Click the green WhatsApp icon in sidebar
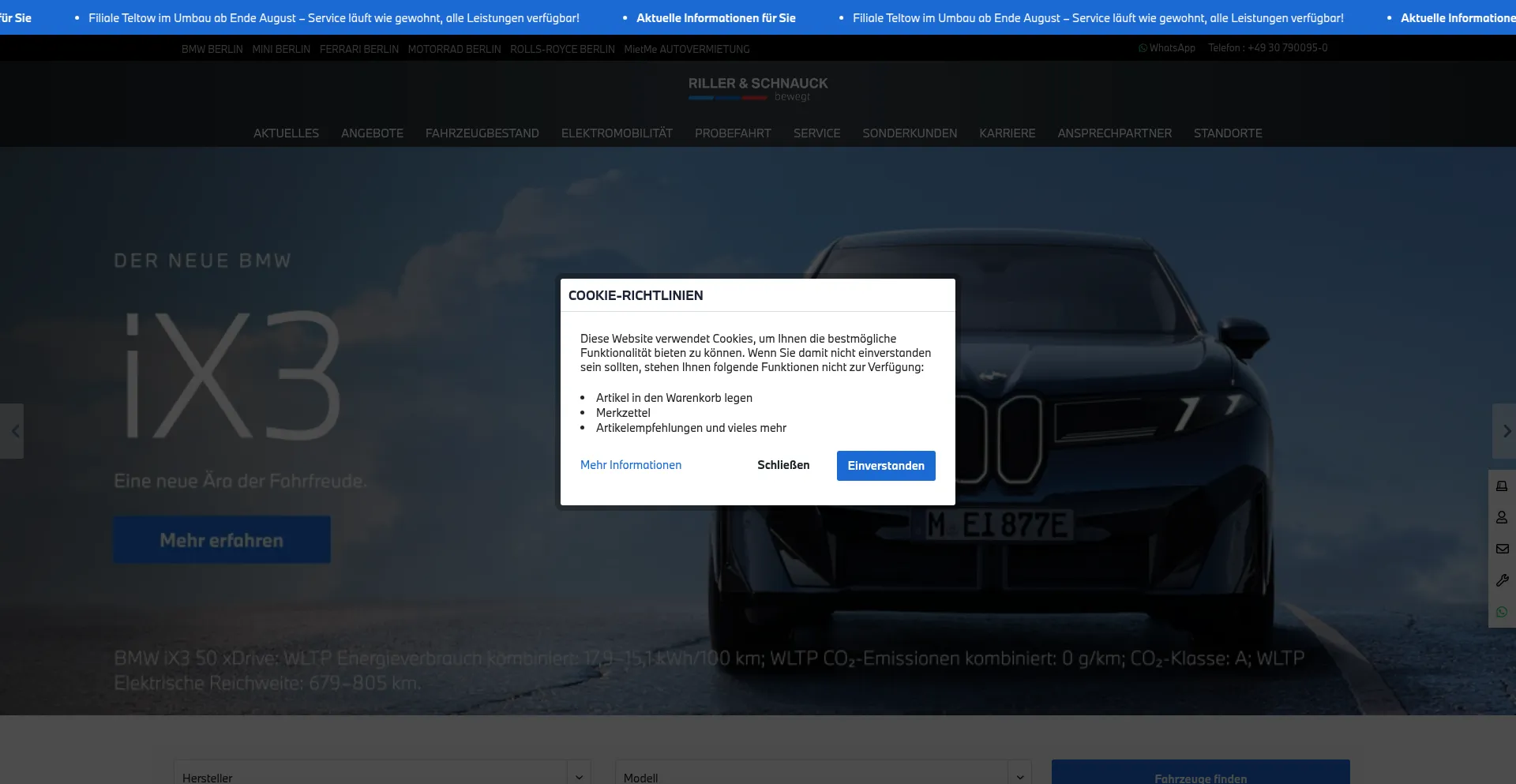Screen dimensions: 1516x784 pos(1502,612)
